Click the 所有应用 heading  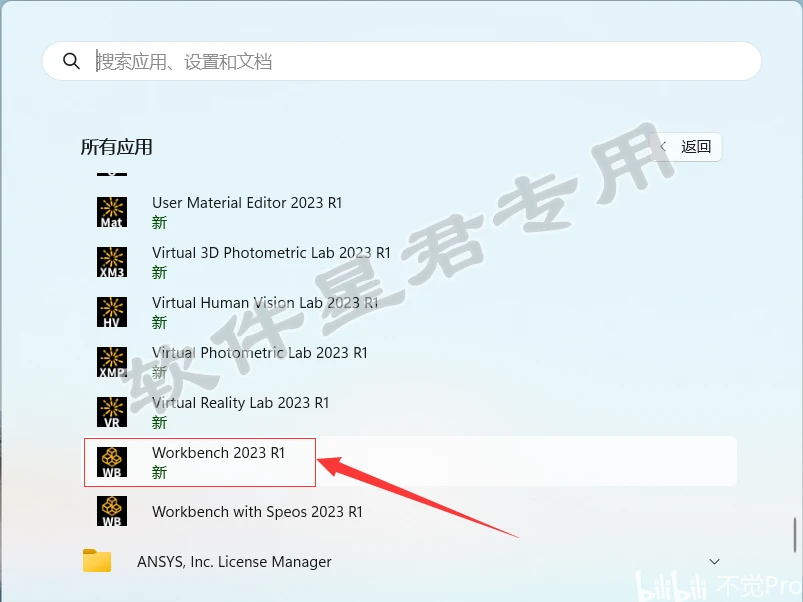point(117,147)
